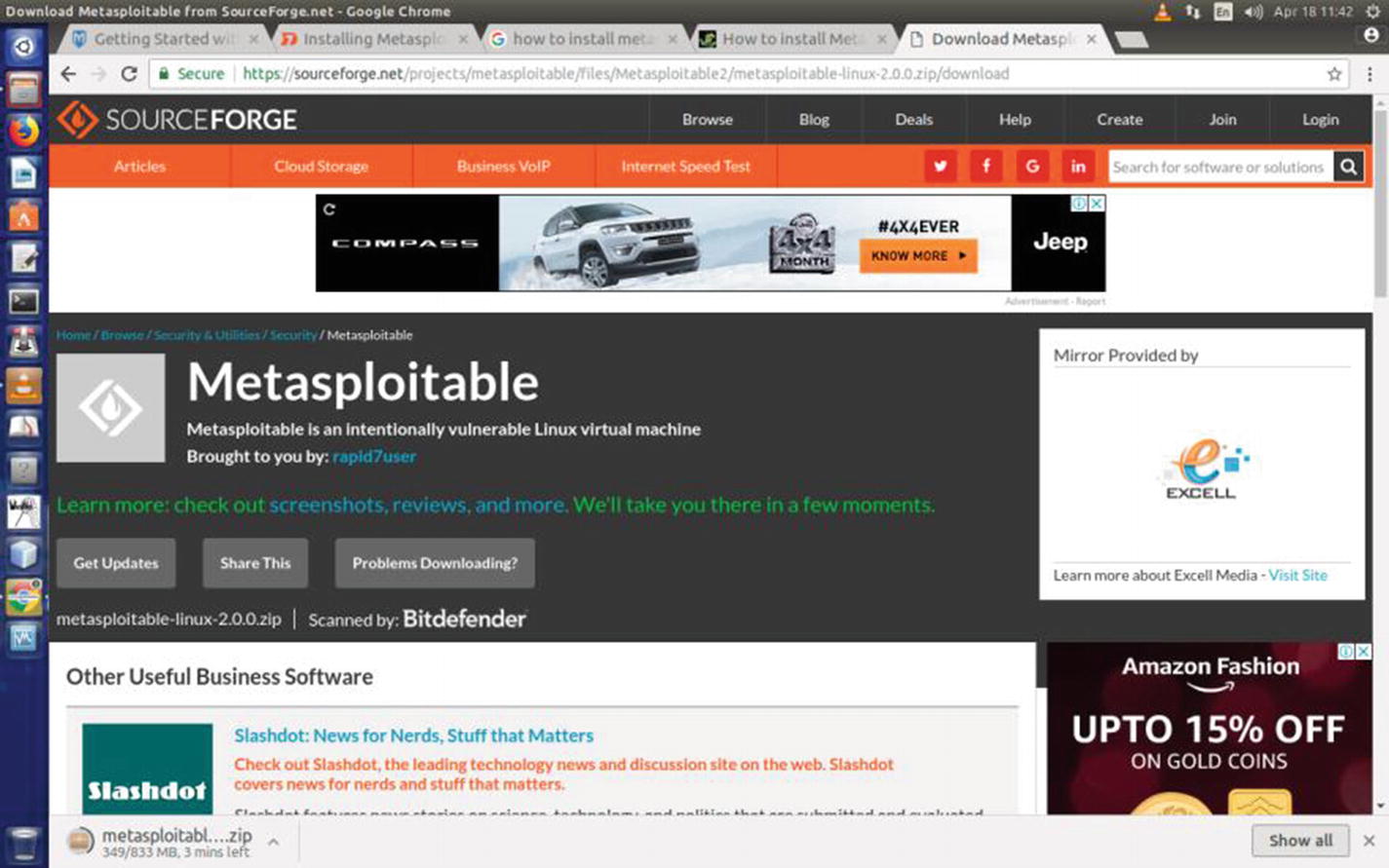Open SourceForge Facebook icon

pyautogui.click(x=985, y=167)
